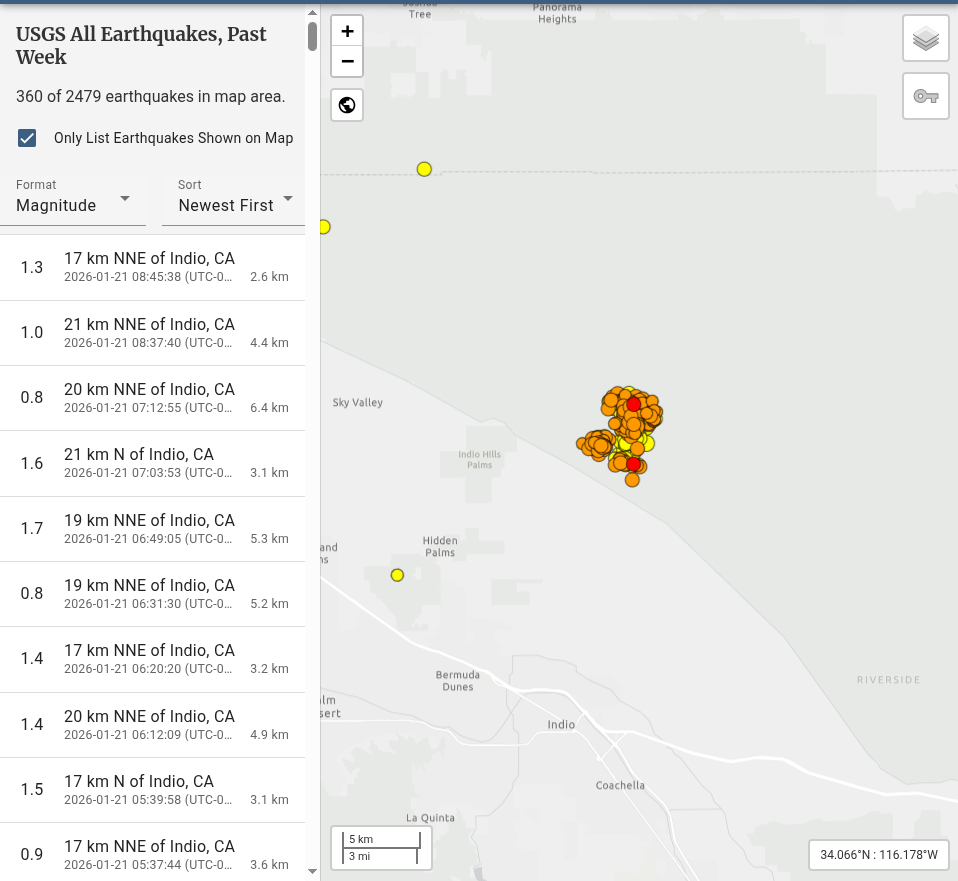This screenshot has width=958, height=881.
Task: Zoom out of the map
Action: (x=347, y=61)
